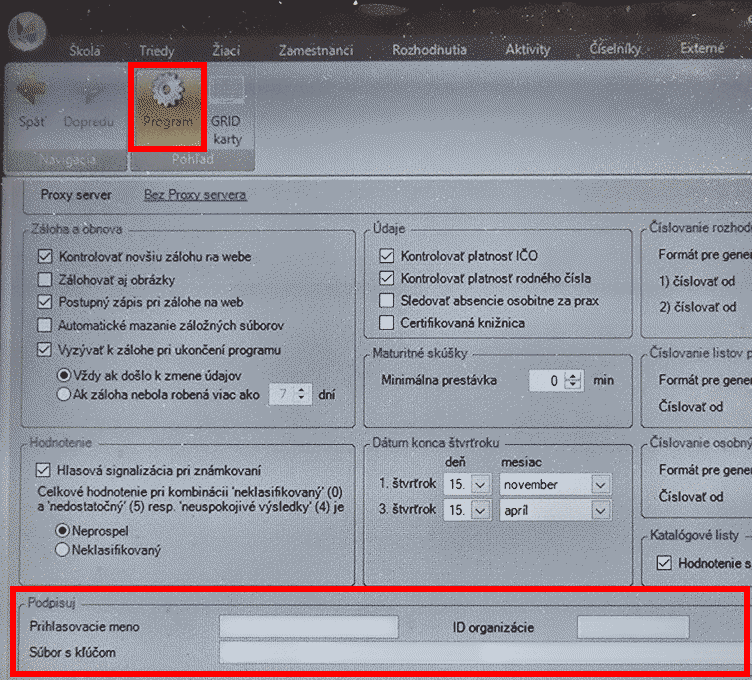Adjust Minimálna prestávka minutes stepper
Screen dimensions: 752x680
(573, 381)
